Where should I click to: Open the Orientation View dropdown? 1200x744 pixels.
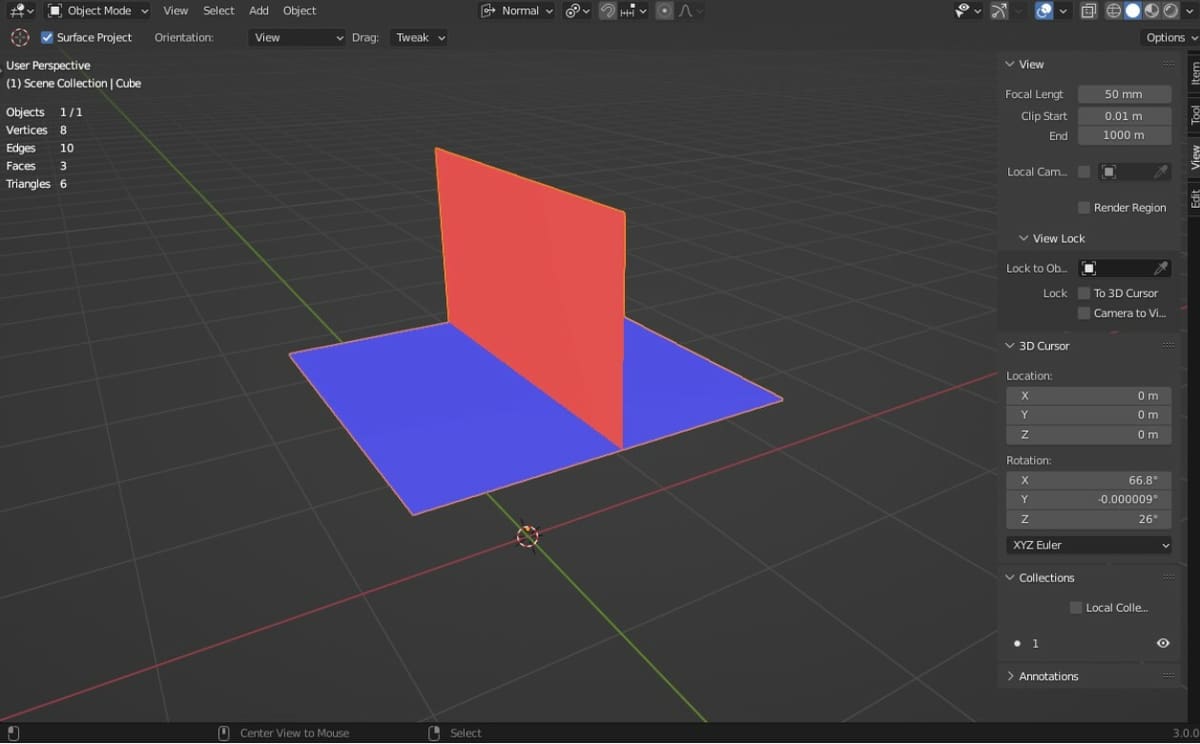[297, 37]
